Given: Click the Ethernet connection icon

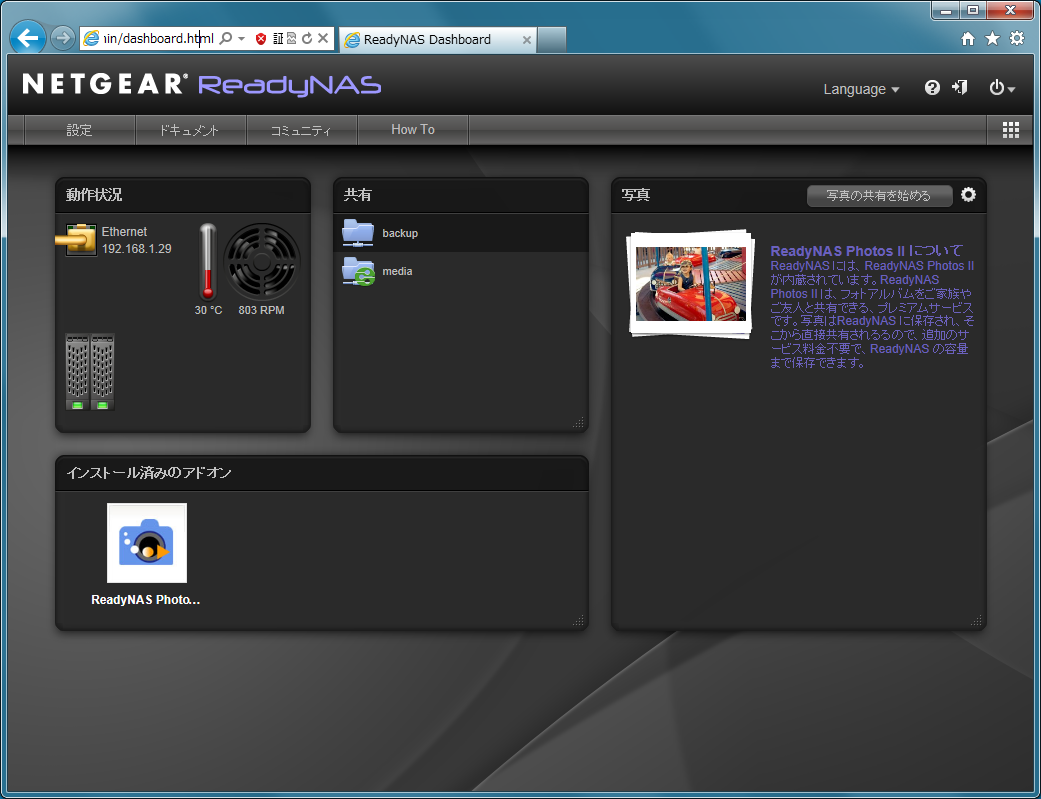Looking at the screenshot, I should point(77,240).
